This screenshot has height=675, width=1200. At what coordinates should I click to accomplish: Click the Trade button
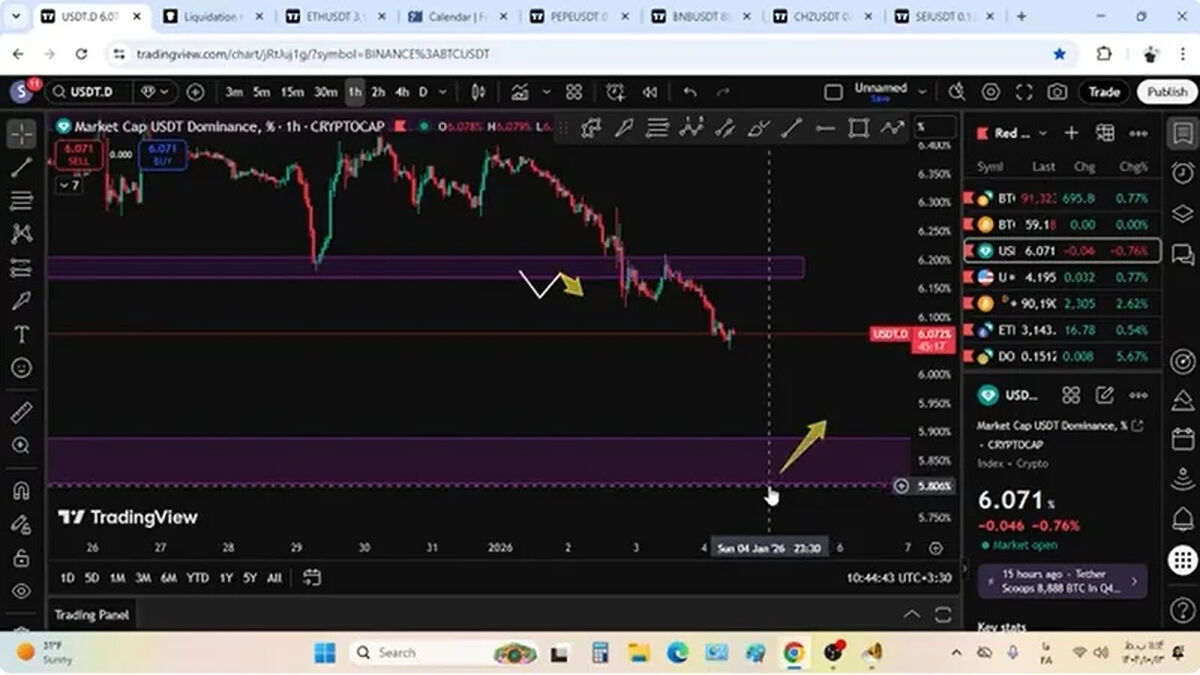click(1104, 92)
